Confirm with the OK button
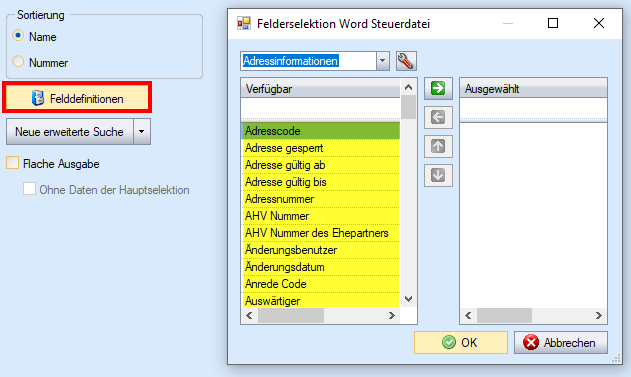631x377 pixels. coord(461,343)
